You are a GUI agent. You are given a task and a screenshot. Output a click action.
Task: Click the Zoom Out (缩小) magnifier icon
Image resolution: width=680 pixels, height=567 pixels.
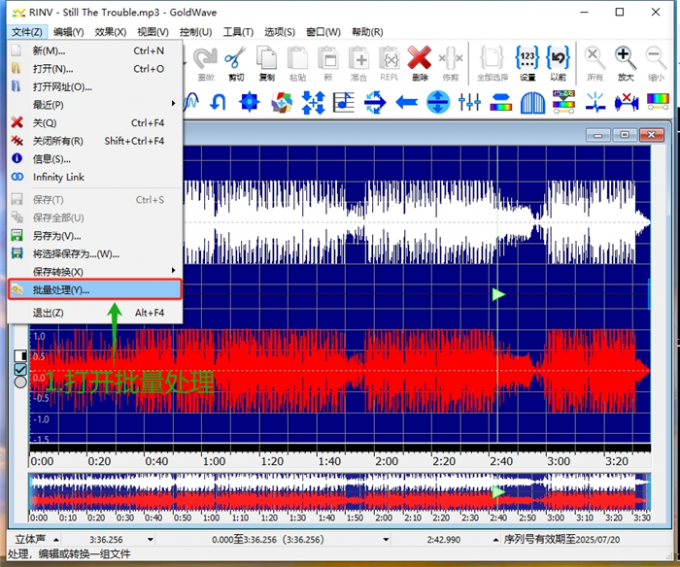[656, 63]
